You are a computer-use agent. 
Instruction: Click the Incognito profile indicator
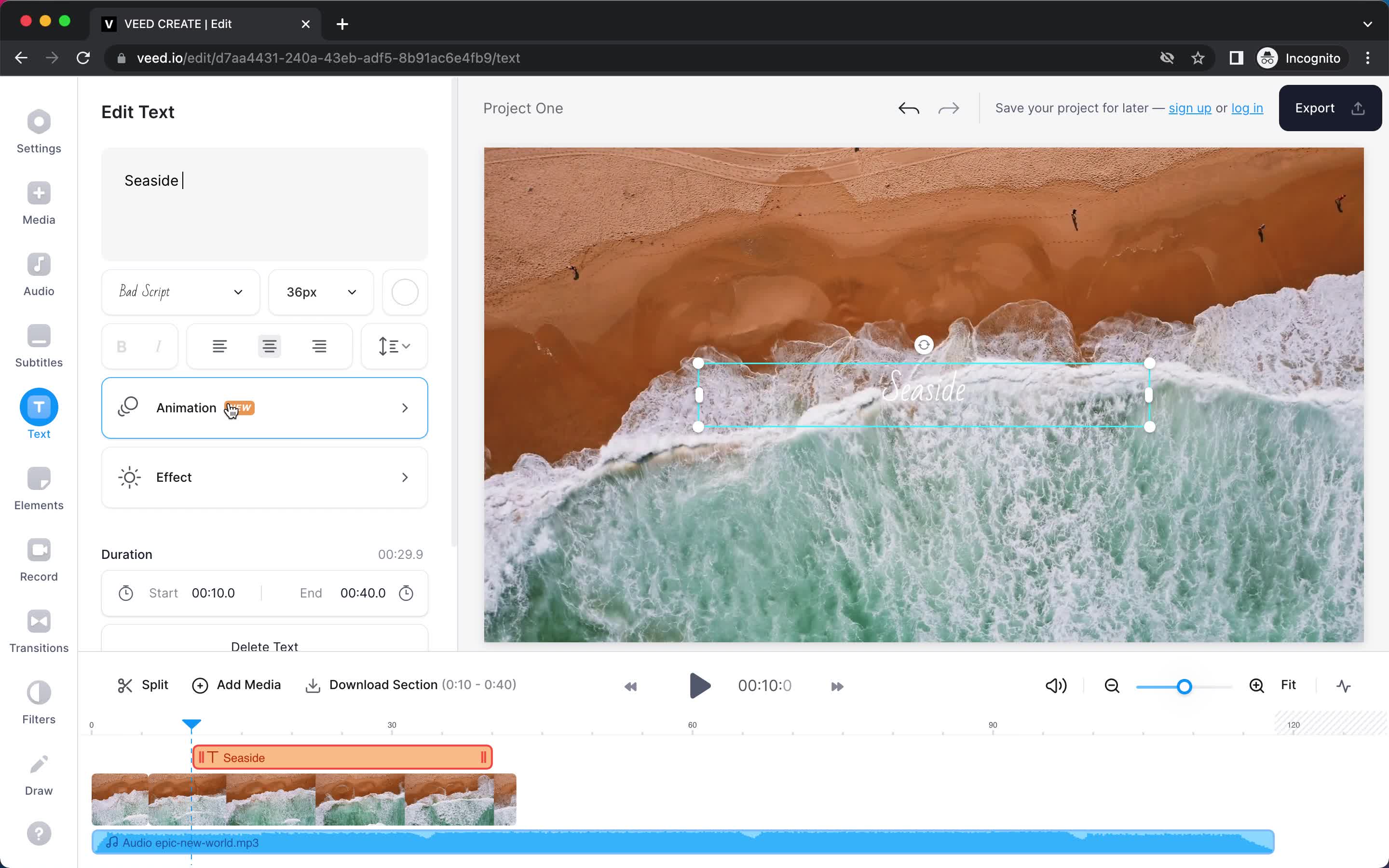click(1300, 58)
